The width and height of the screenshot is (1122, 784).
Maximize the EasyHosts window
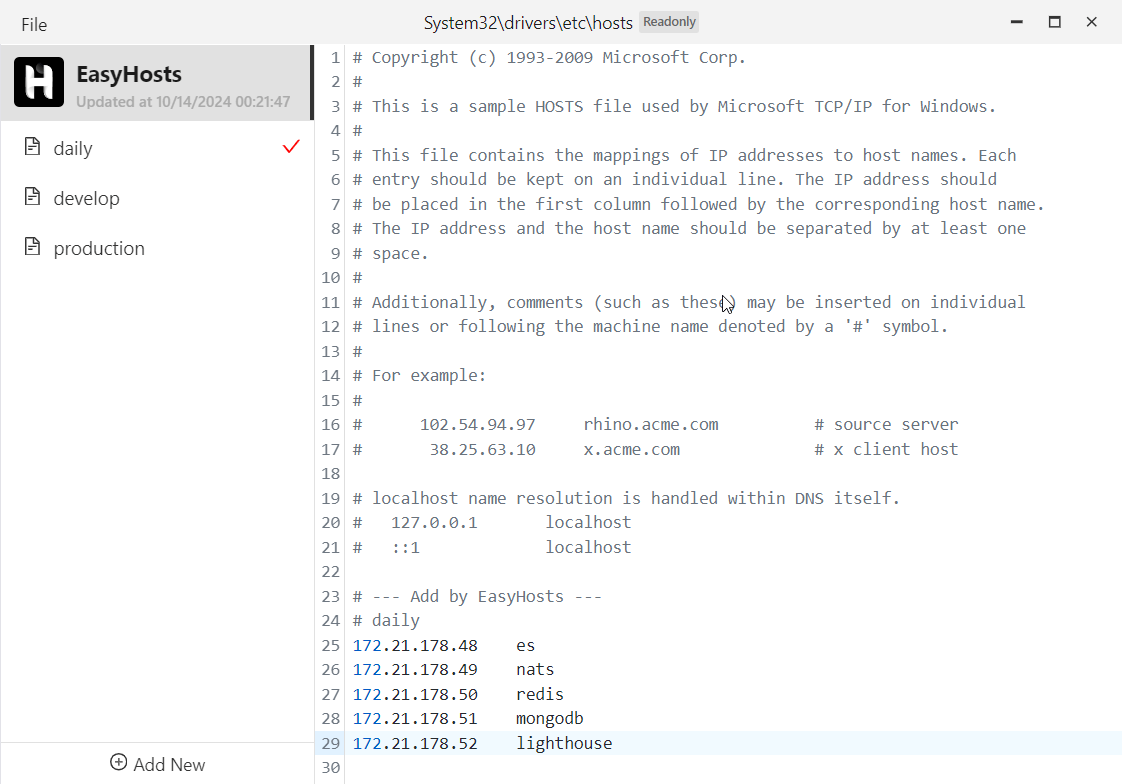click(x=1054, y=22)
